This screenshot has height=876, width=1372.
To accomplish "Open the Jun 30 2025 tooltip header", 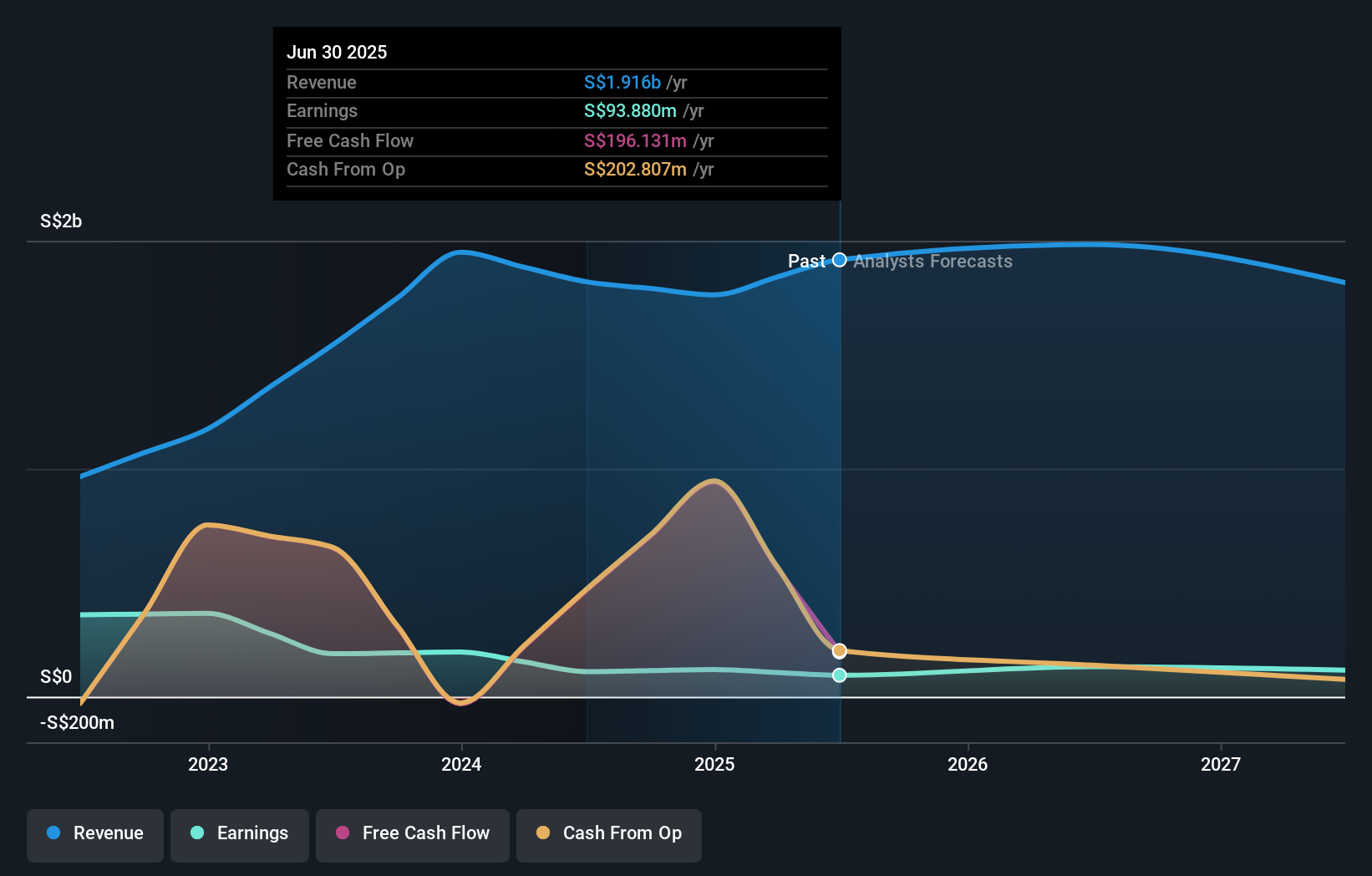I will coord(338,51).
